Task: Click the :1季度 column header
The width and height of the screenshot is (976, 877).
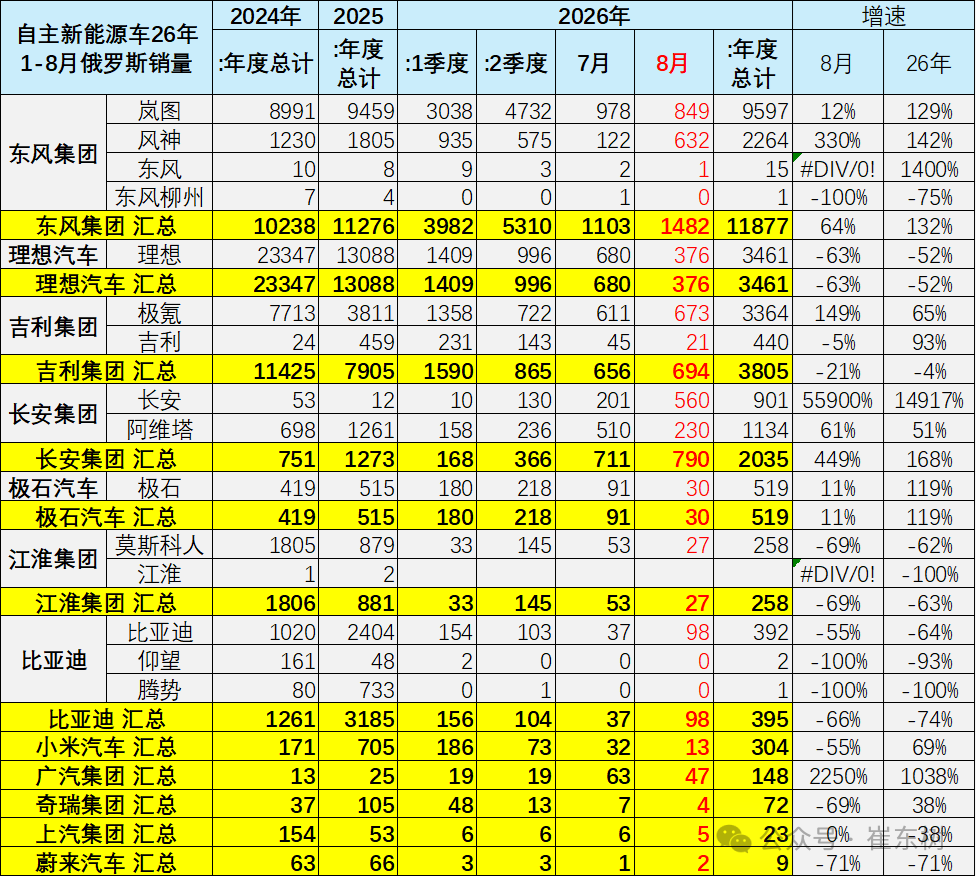Action: point(437,63)
